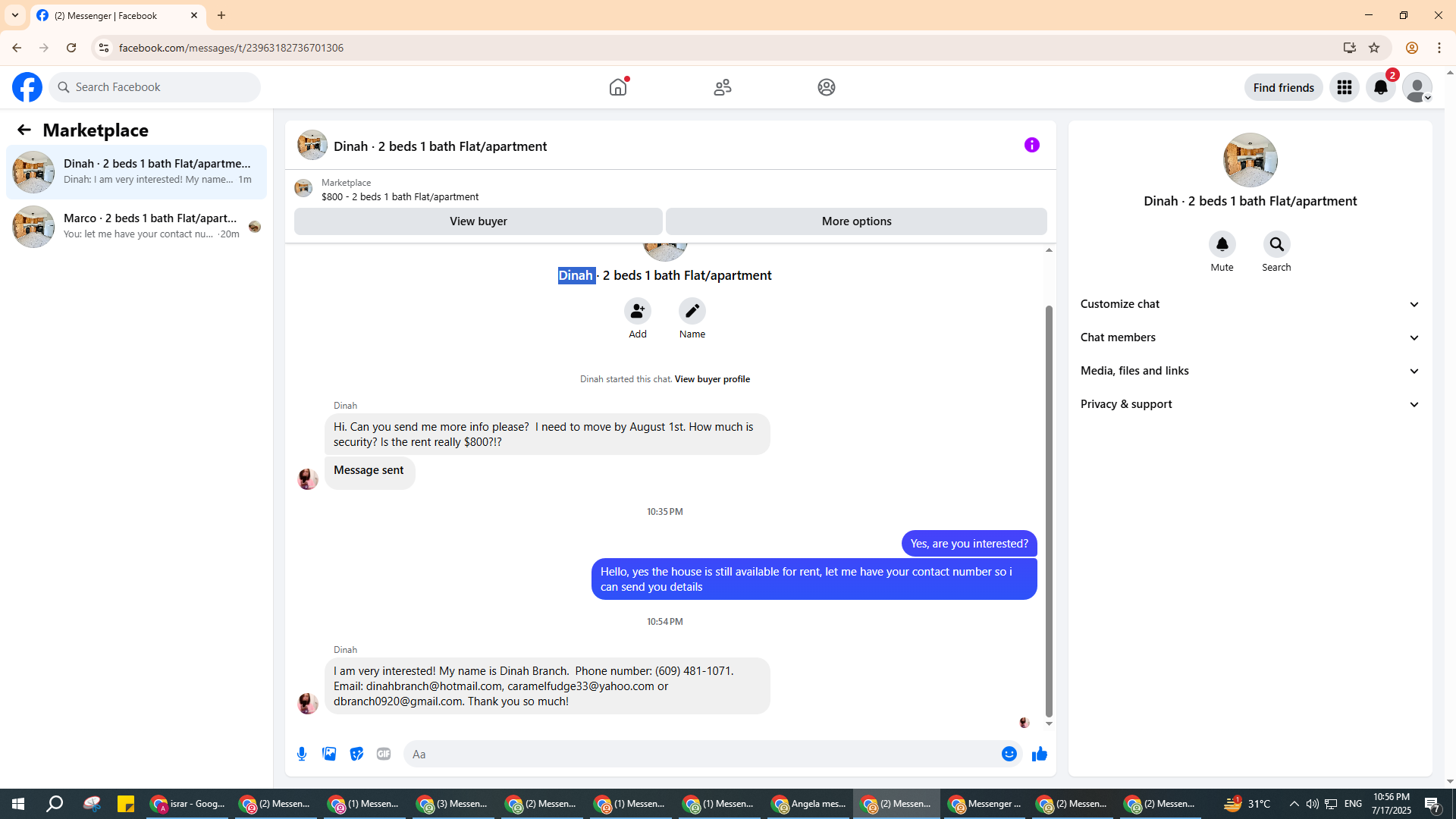The image size is (1456, 819).
Task: Choose a sticker with the sticker icon
Action: pyautogui.click(x=356, y=754)
